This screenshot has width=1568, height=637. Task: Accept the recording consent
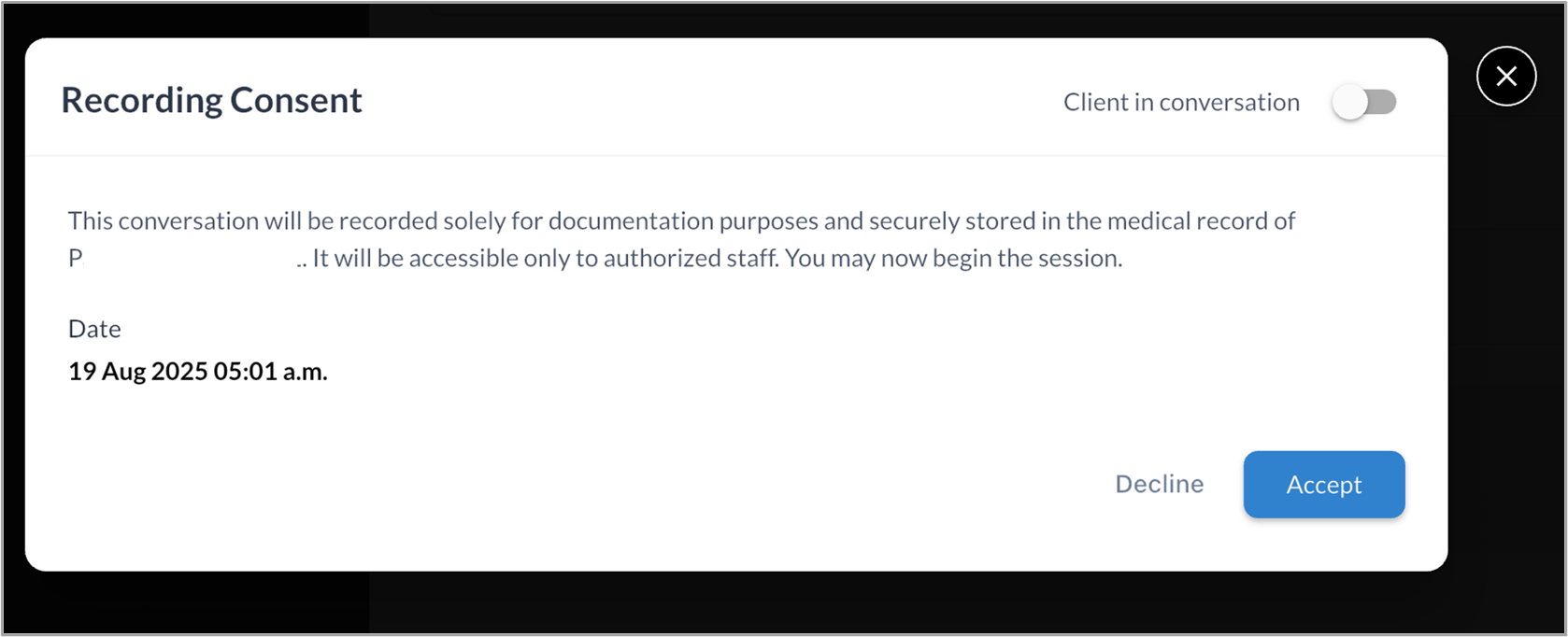[x=1323, y=484]
